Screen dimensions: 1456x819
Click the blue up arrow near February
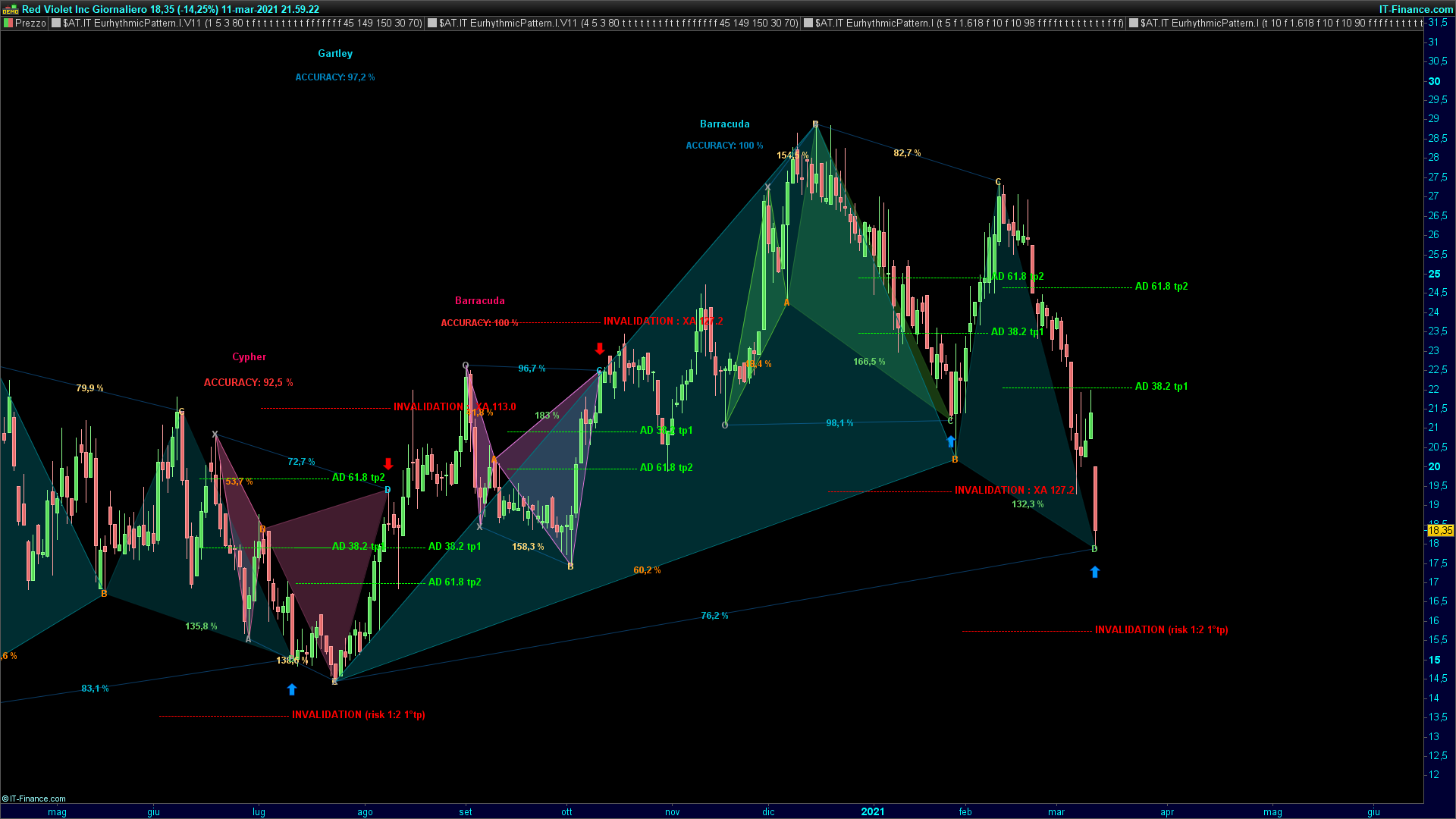951,441
